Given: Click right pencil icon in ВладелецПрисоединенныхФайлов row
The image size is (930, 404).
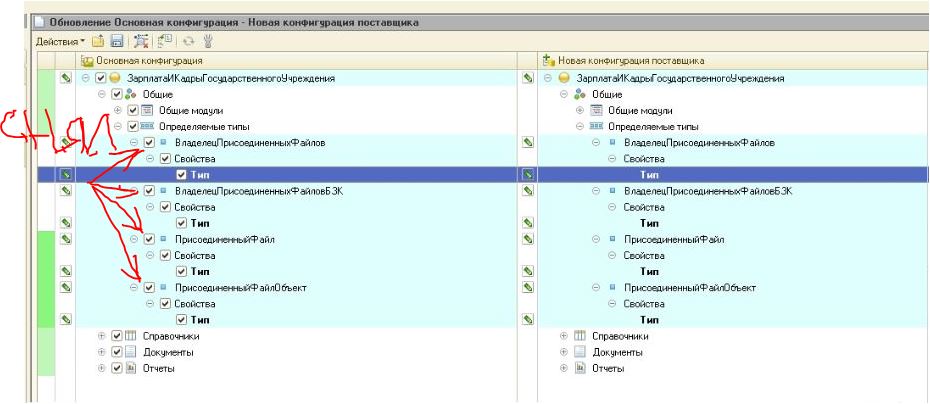Looking at the screenshot, I should 527,142.
